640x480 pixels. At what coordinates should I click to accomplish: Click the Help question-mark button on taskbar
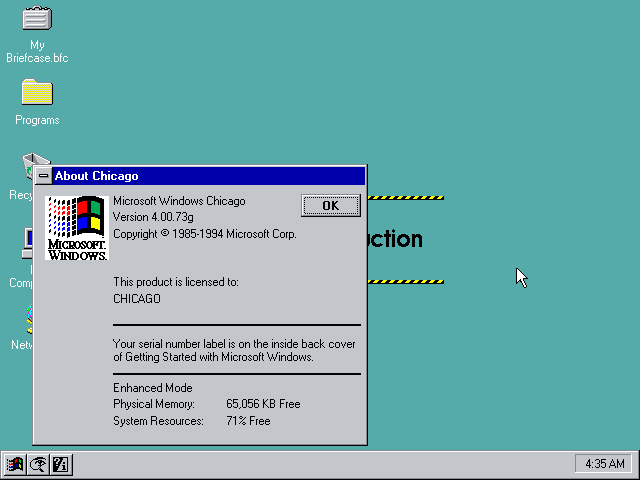click(x=60, y=464)
